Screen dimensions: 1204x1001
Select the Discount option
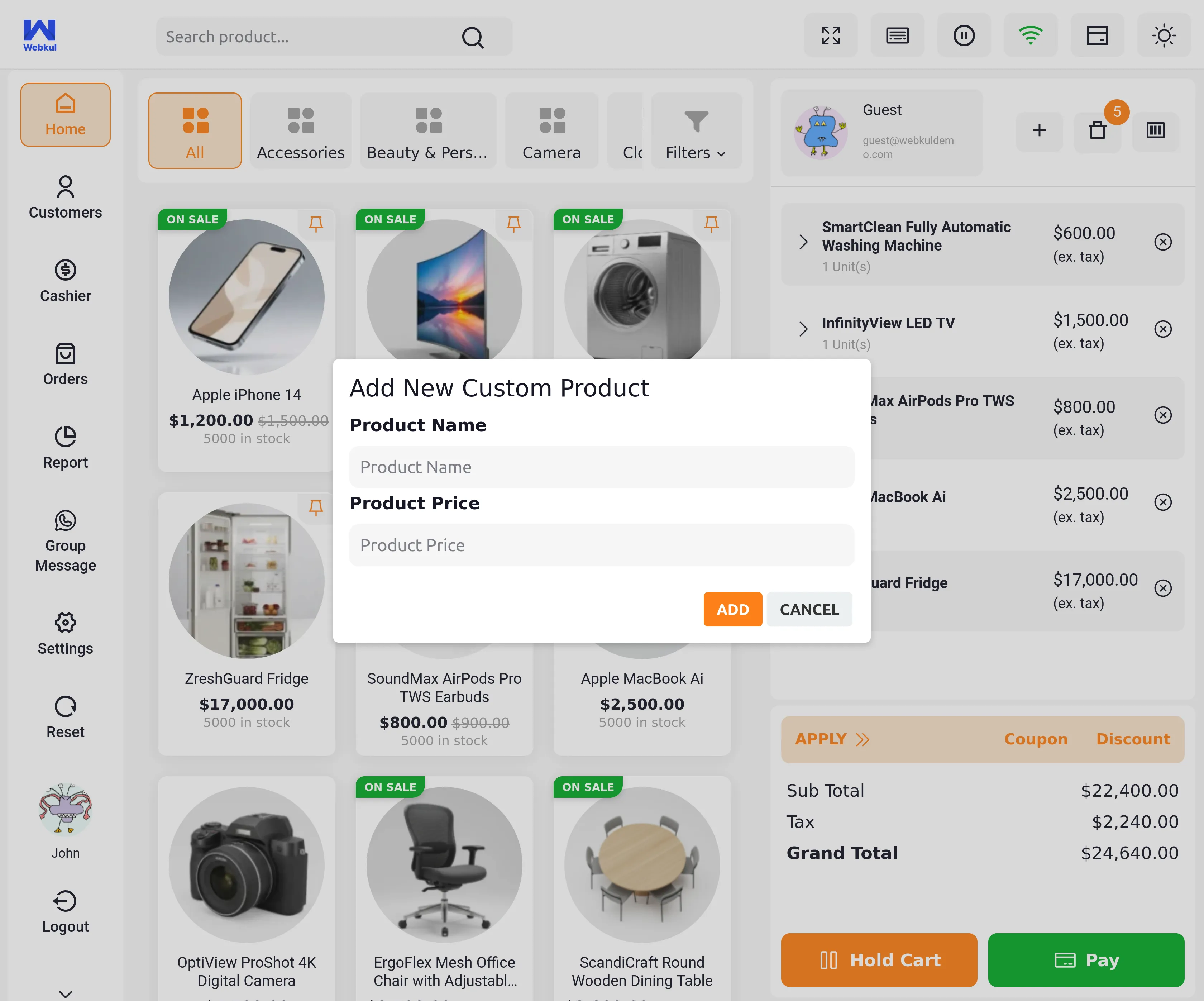coord(1133,740)
